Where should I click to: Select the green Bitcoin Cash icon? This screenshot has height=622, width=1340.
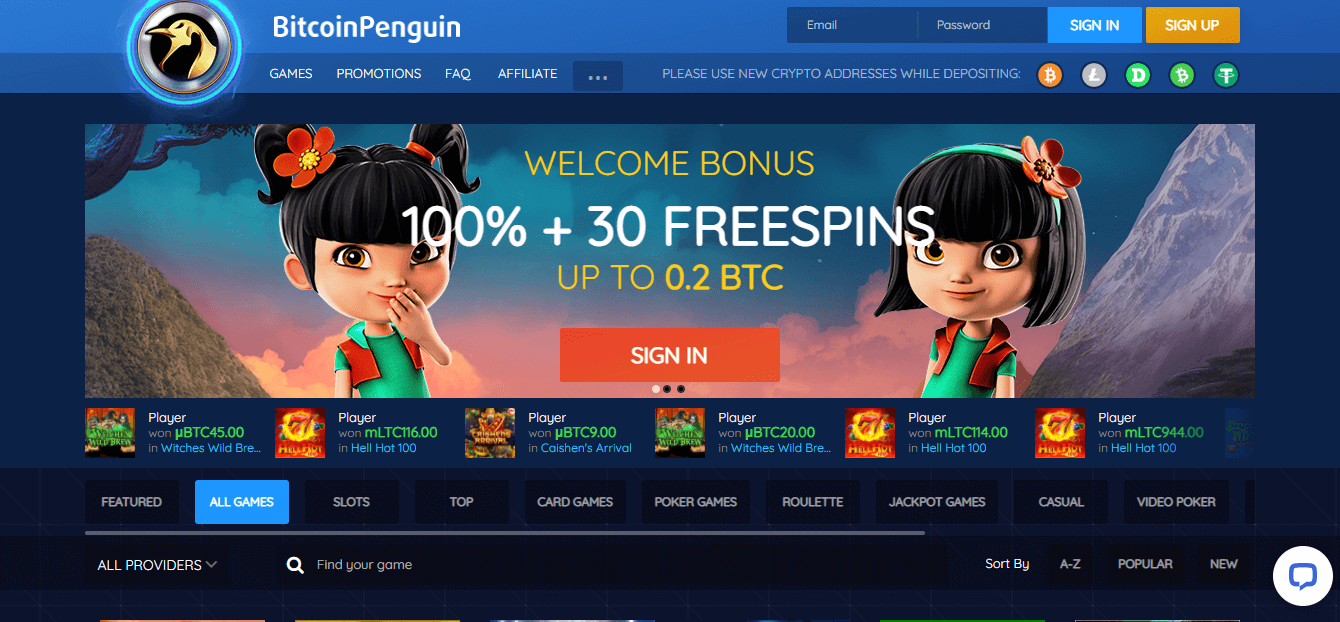click(x=1182, y=75)
